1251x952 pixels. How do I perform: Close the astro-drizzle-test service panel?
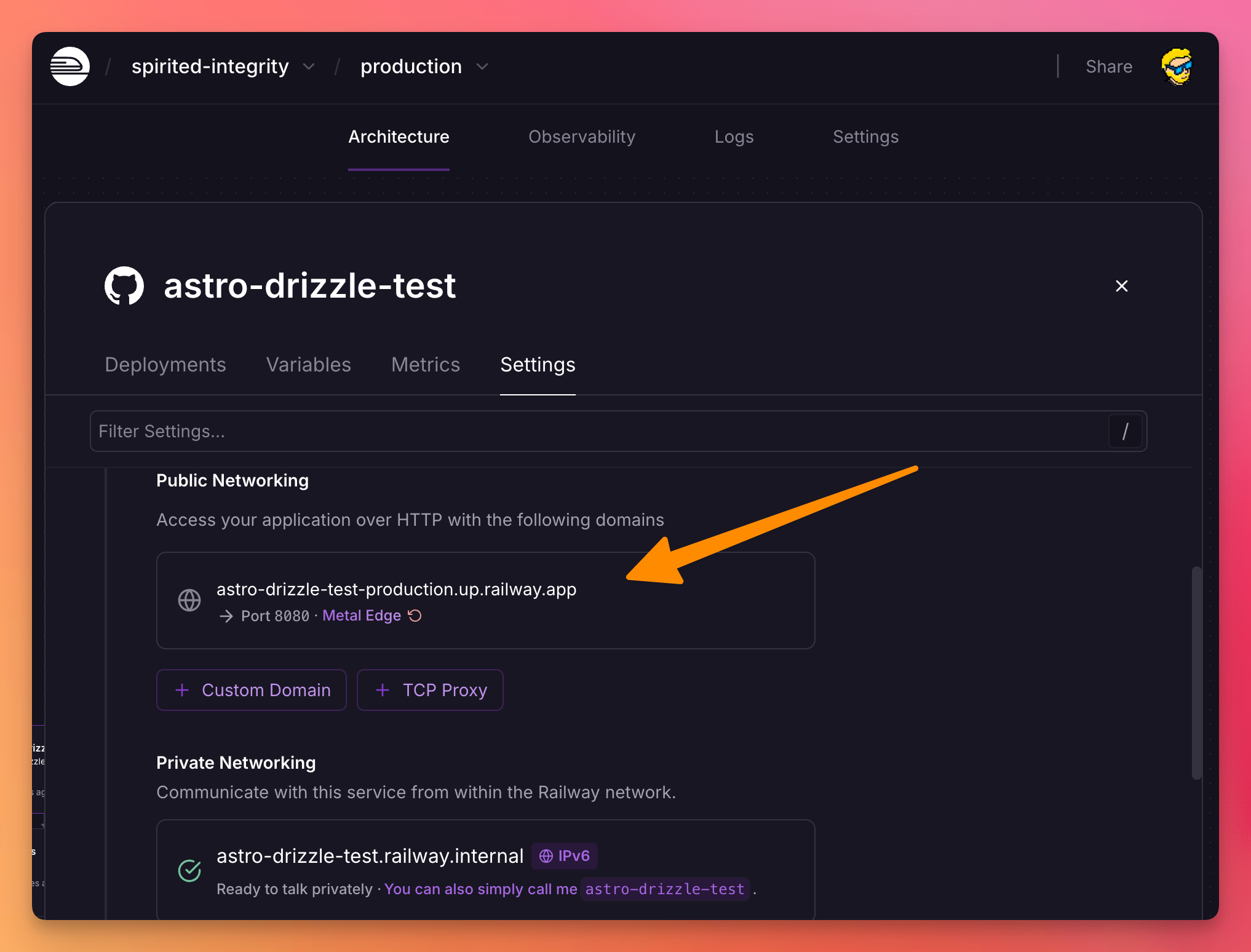point(1121,286)
